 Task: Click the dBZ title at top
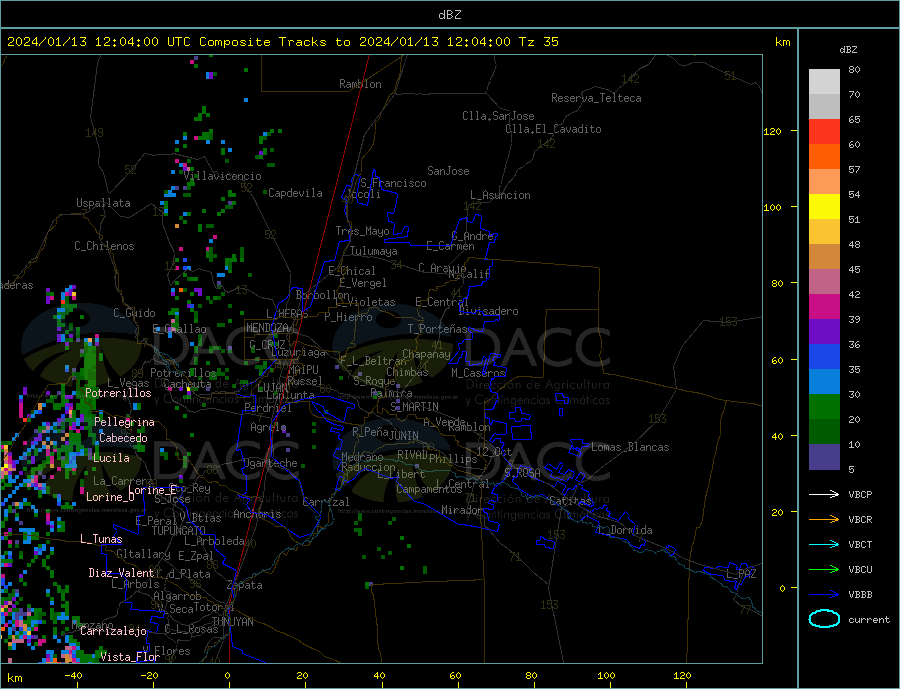(449, 15)
